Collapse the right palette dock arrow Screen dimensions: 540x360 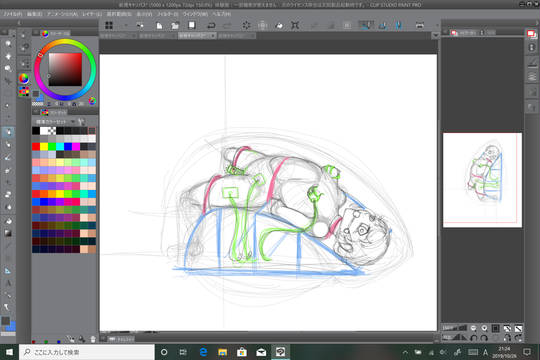(x=536, y=23)
